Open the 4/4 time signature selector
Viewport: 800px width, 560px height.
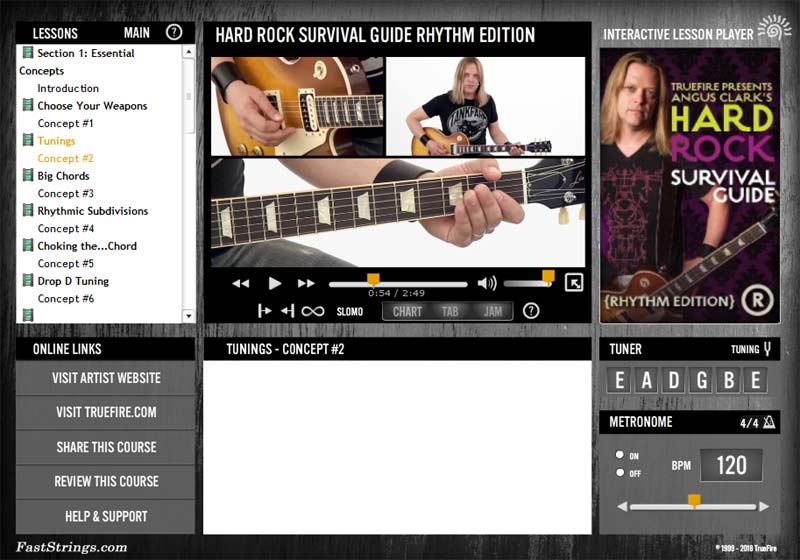[x=758, y=422]
